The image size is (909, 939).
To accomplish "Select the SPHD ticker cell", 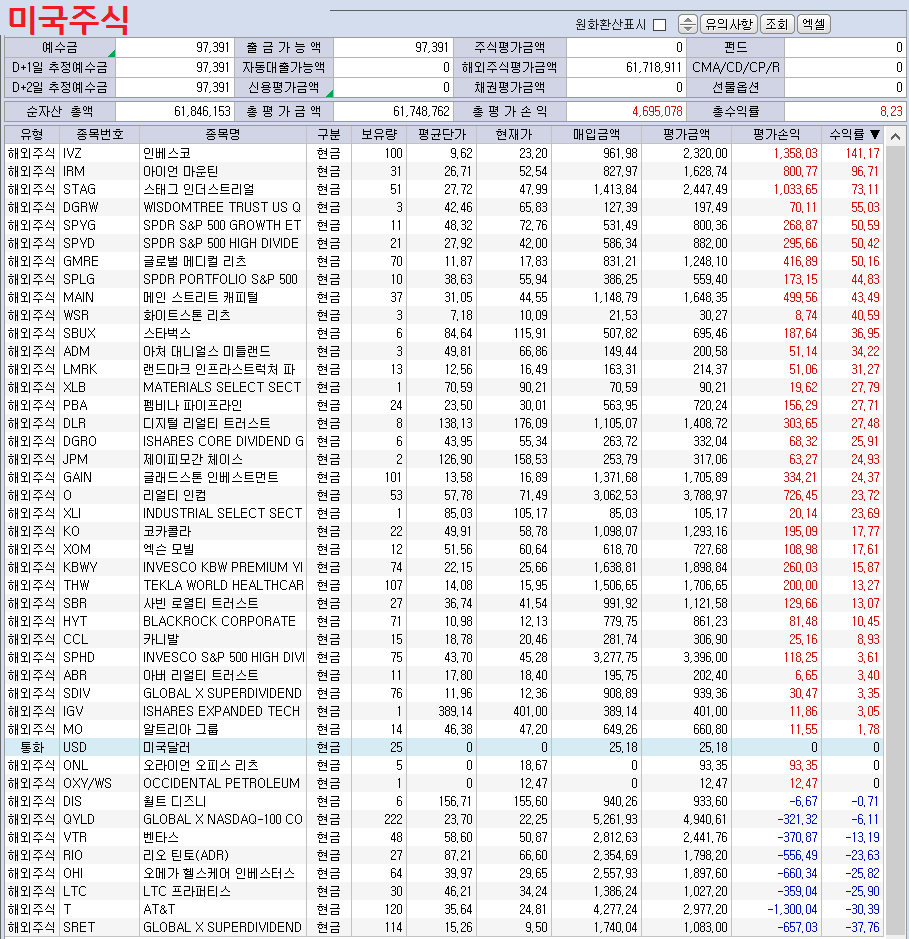I will 99,657.
